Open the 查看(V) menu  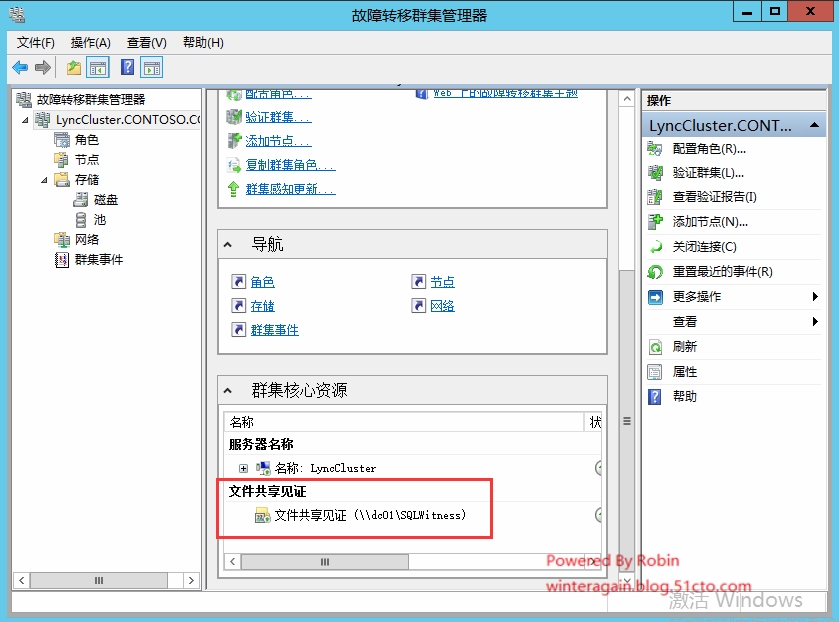[x=147, y=42]
